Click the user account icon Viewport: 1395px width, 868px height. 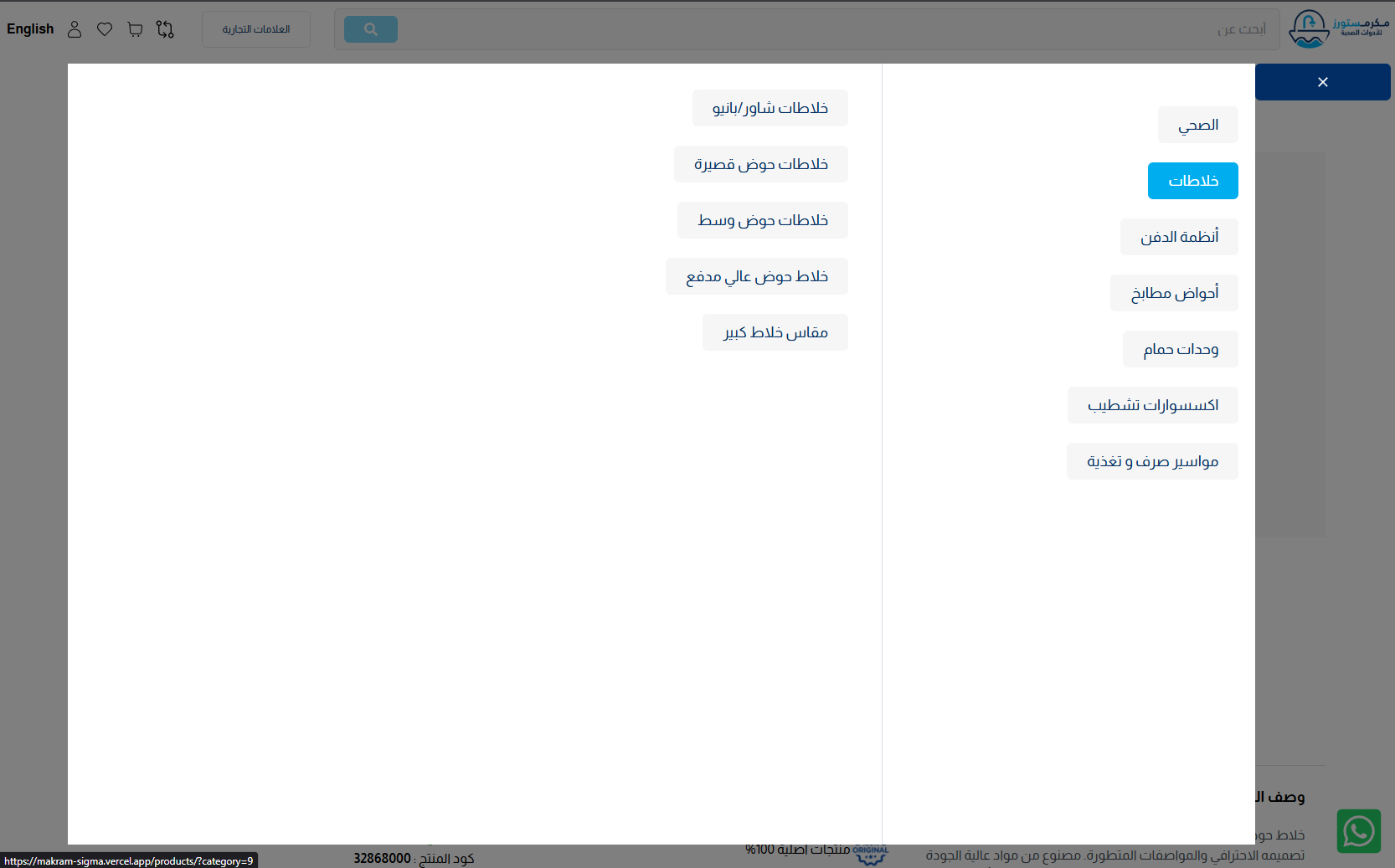pos(75,29)
